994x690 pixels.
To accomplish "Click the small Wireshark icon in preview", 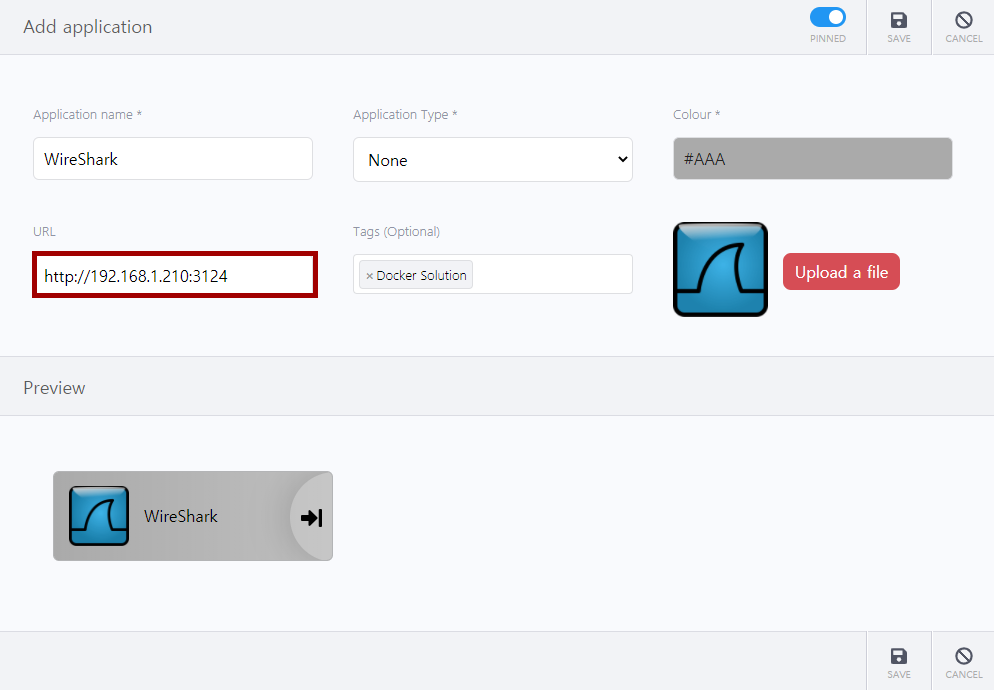I will [x=99, y=516].
